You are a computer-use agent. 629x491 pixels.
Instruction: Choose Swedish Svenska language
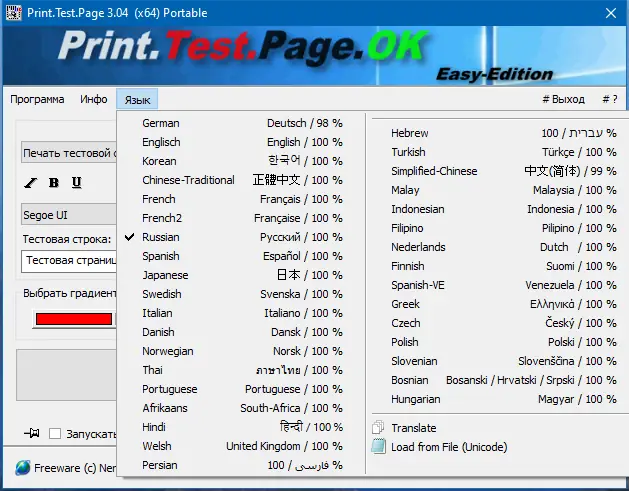pyautogui.click(x=242, y=294)
